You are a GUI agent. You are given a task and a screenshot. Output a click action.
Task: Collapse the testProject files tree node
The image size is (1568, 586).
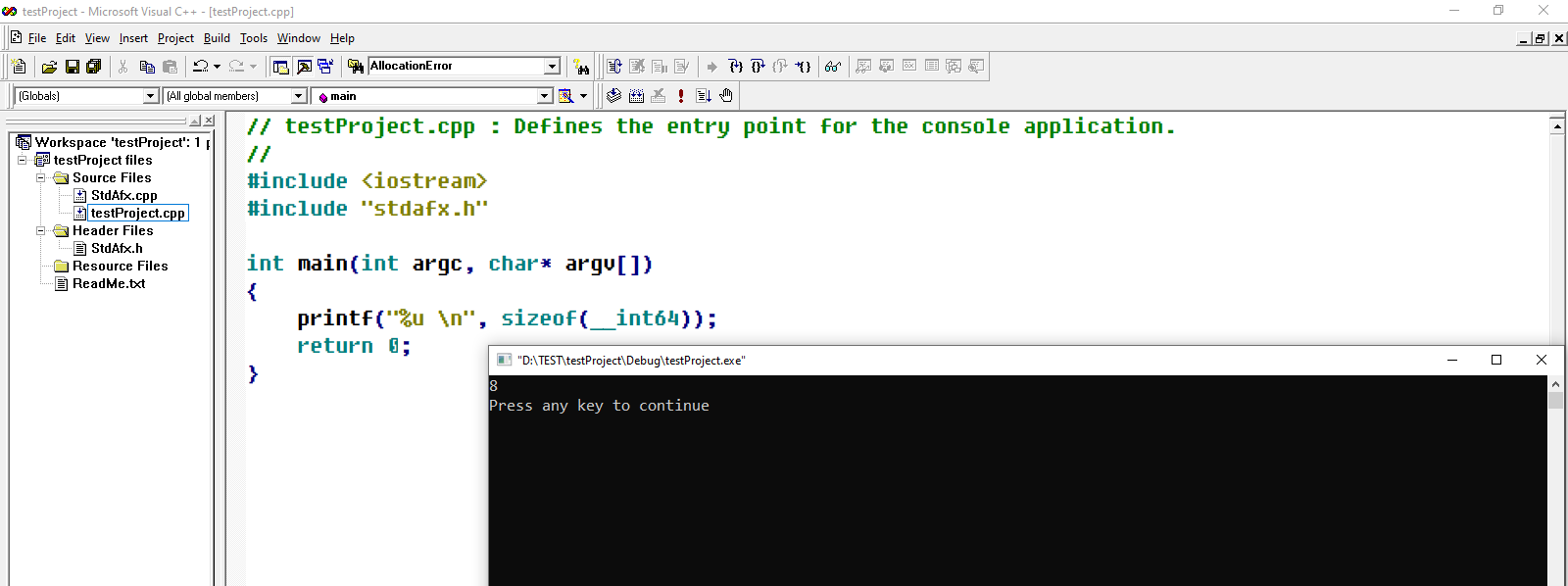(x=23, y=160)
